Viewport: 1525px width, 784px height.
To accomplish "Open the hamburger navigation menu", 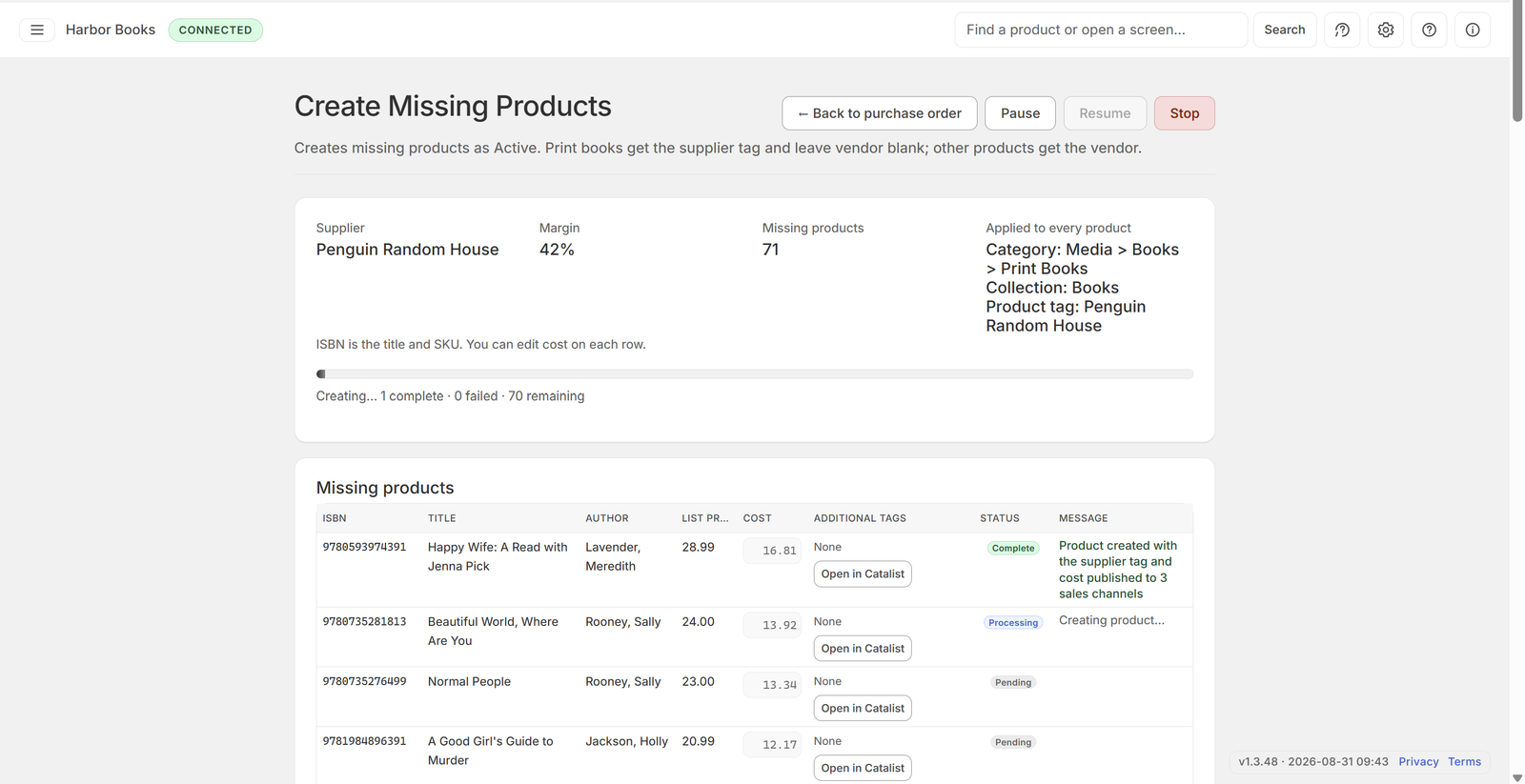I will [x=37, y=30].
